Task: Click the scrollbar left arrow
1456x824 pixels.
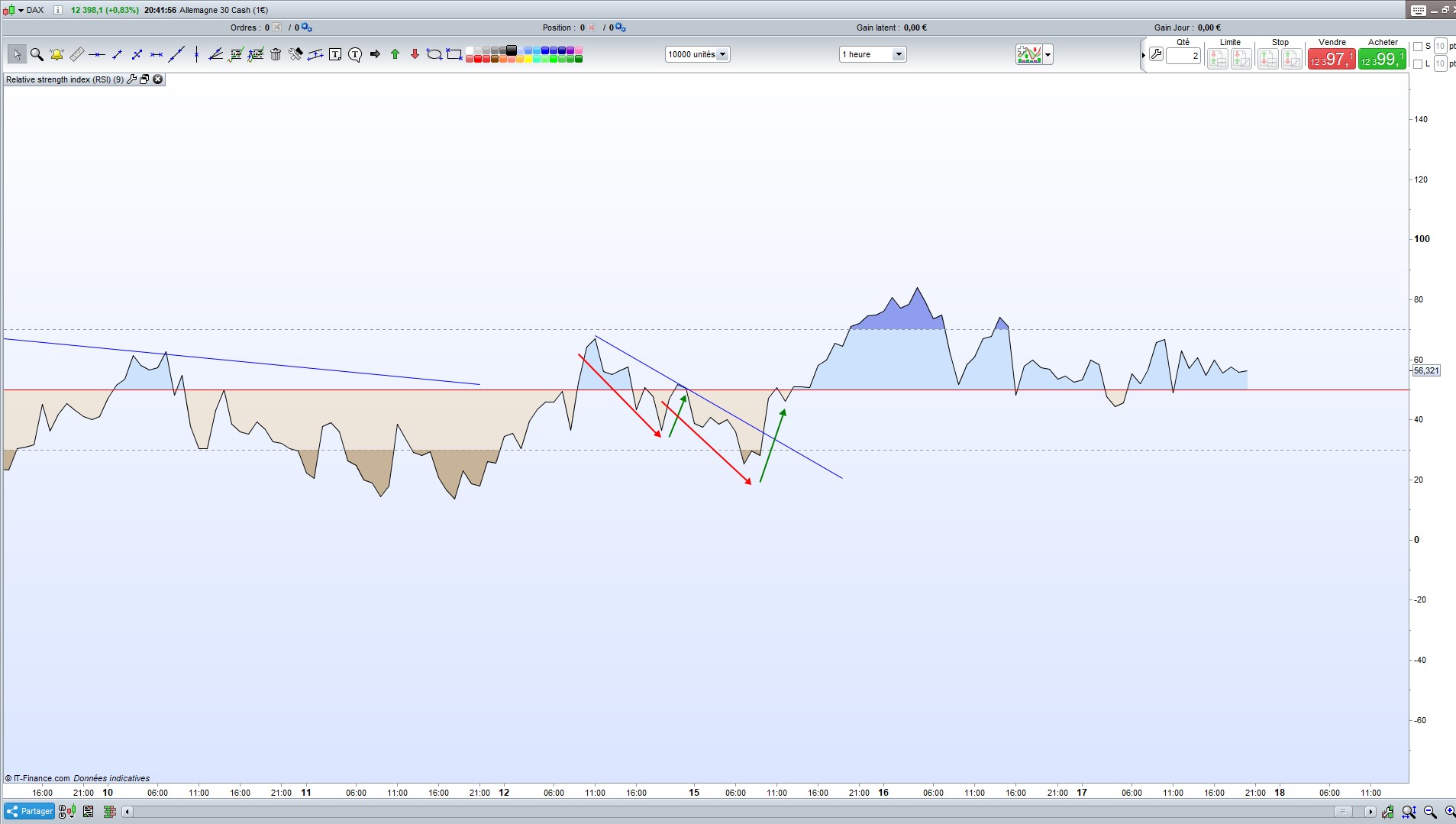Action: (128, 812)
